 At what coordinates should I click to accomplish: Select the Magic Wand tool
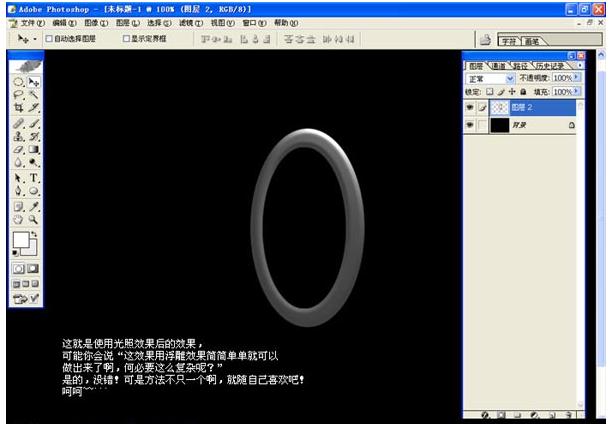click(x=34, y=95)
